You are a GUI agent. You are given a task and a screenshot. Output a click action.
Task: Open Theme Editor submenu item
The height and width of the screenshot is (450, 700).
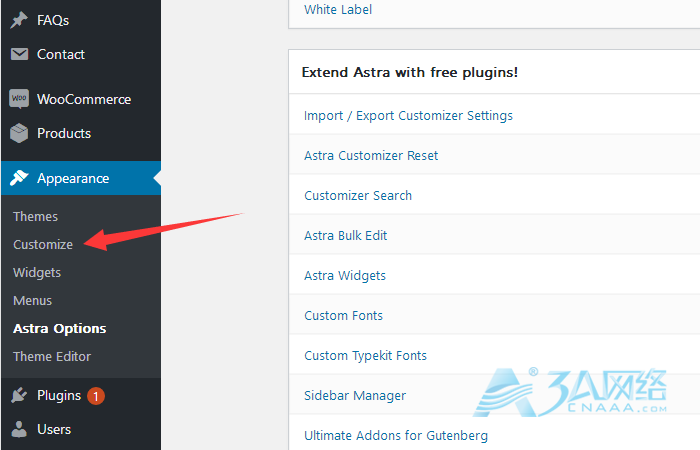coord(52,356)
